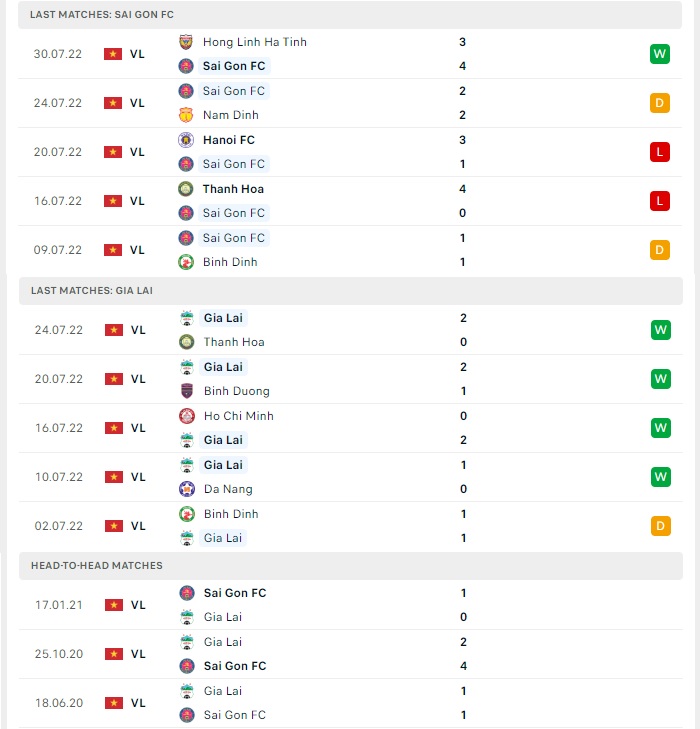Click VL league label on 10.07.22 row
Screen dimensions: 700x729
(x=138, y=477)
